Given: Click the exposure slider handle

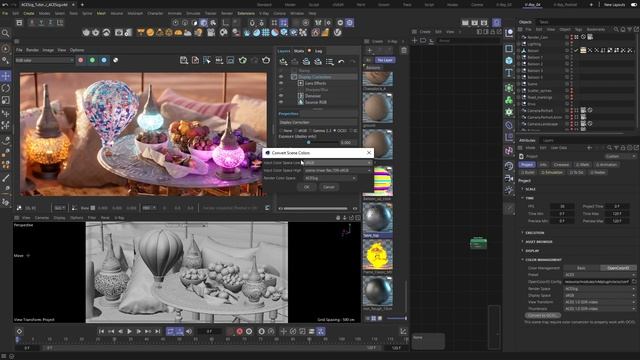Looking at the screenshot, I should pyautogui.click(x=309, y=142).
